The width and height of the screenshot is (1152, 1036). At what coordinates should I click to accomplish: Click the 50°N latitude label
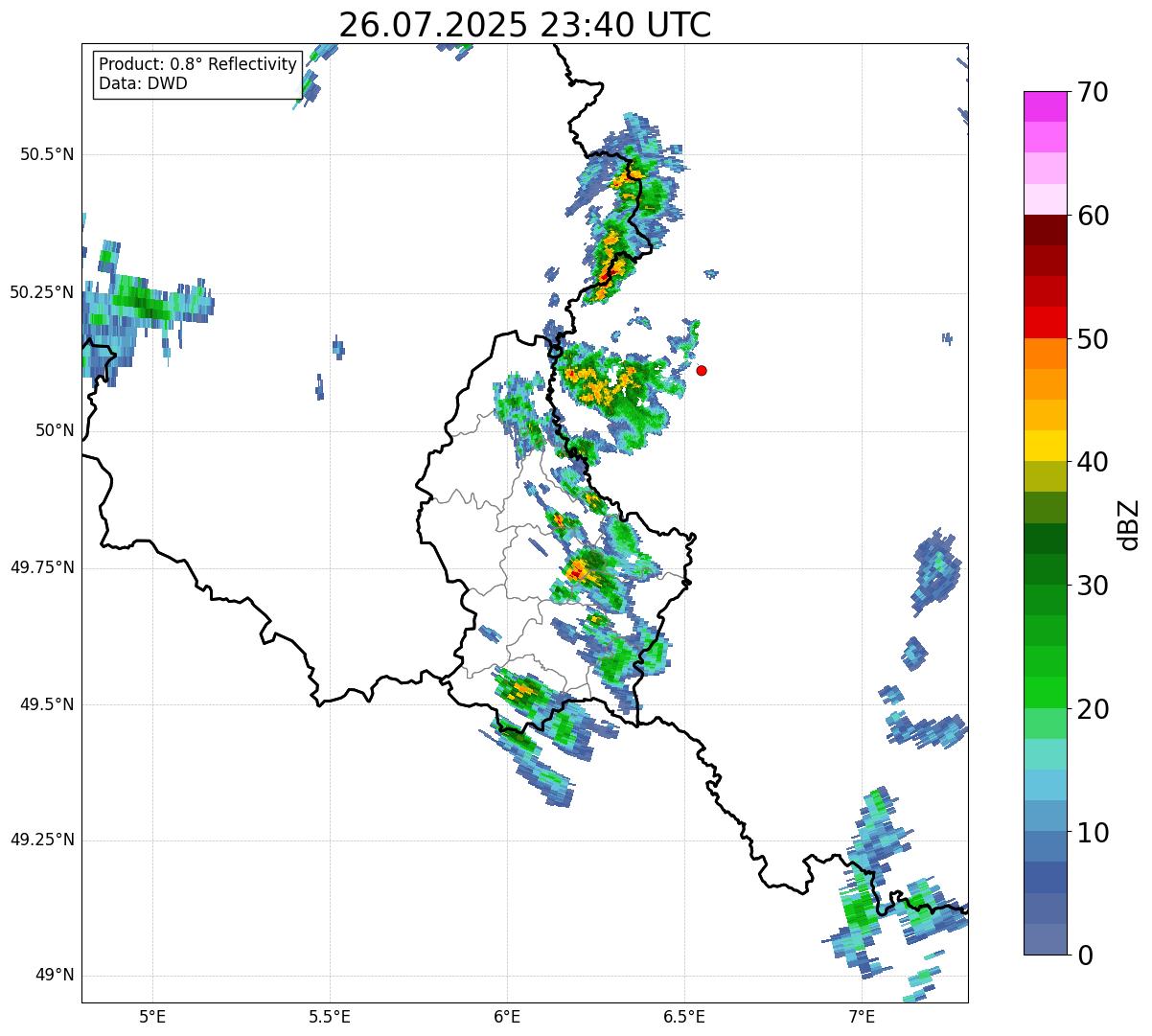(55, 430)
